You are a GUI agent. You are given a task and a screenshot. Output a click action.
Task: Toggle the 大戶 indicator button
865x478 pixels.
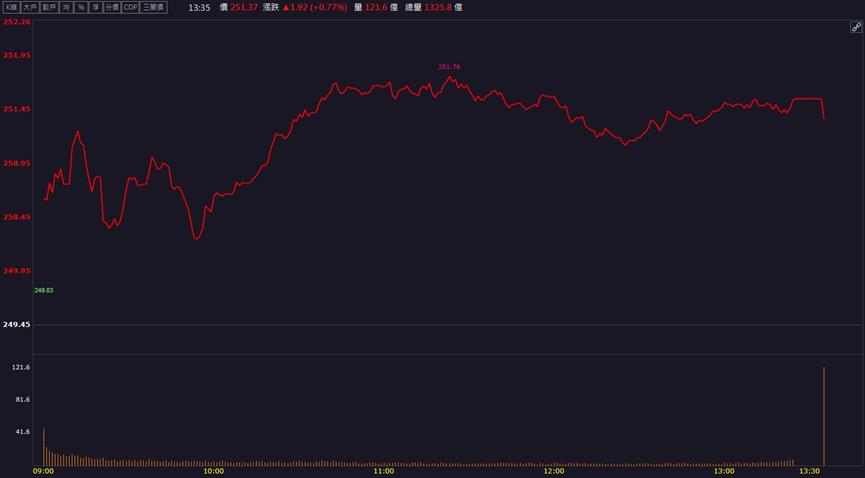point(30,7)
